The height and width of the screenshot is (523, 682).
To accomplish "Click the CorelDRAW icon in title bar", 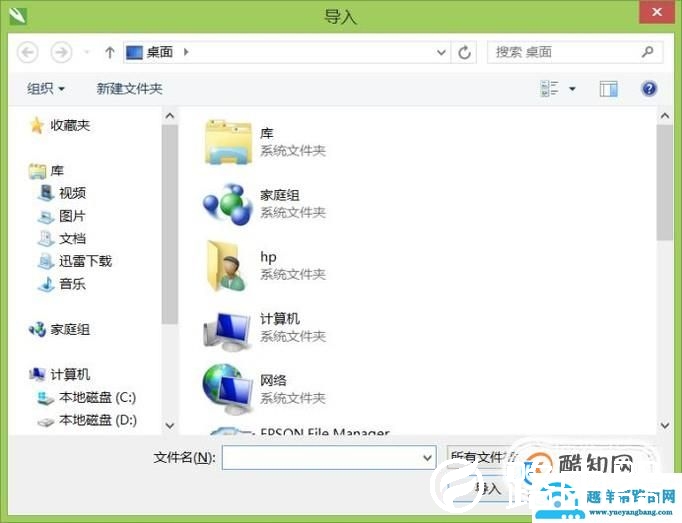I will point(18,16).
